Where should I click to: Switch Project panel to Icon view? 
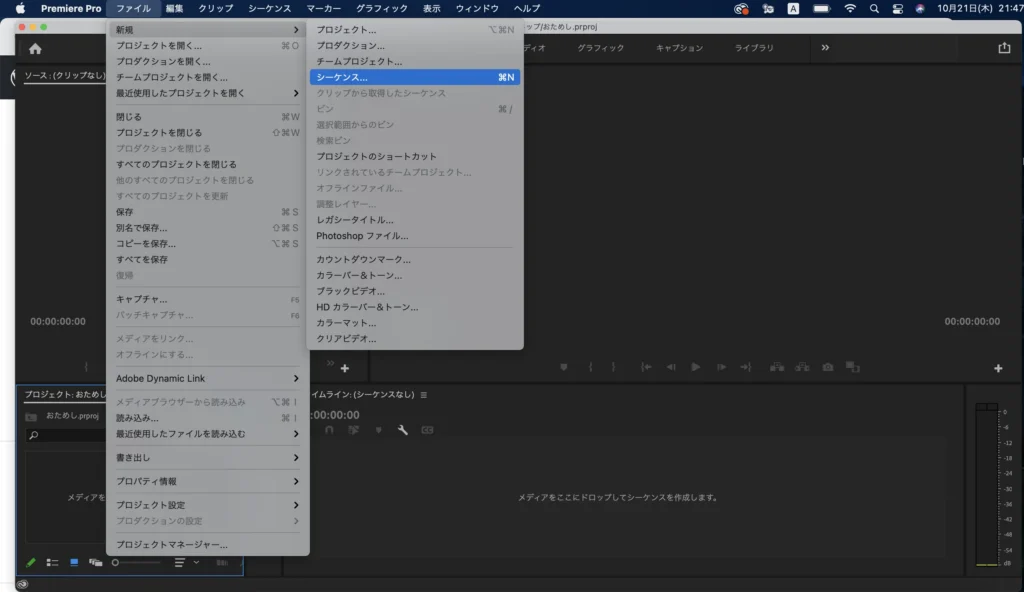point(74,563)
